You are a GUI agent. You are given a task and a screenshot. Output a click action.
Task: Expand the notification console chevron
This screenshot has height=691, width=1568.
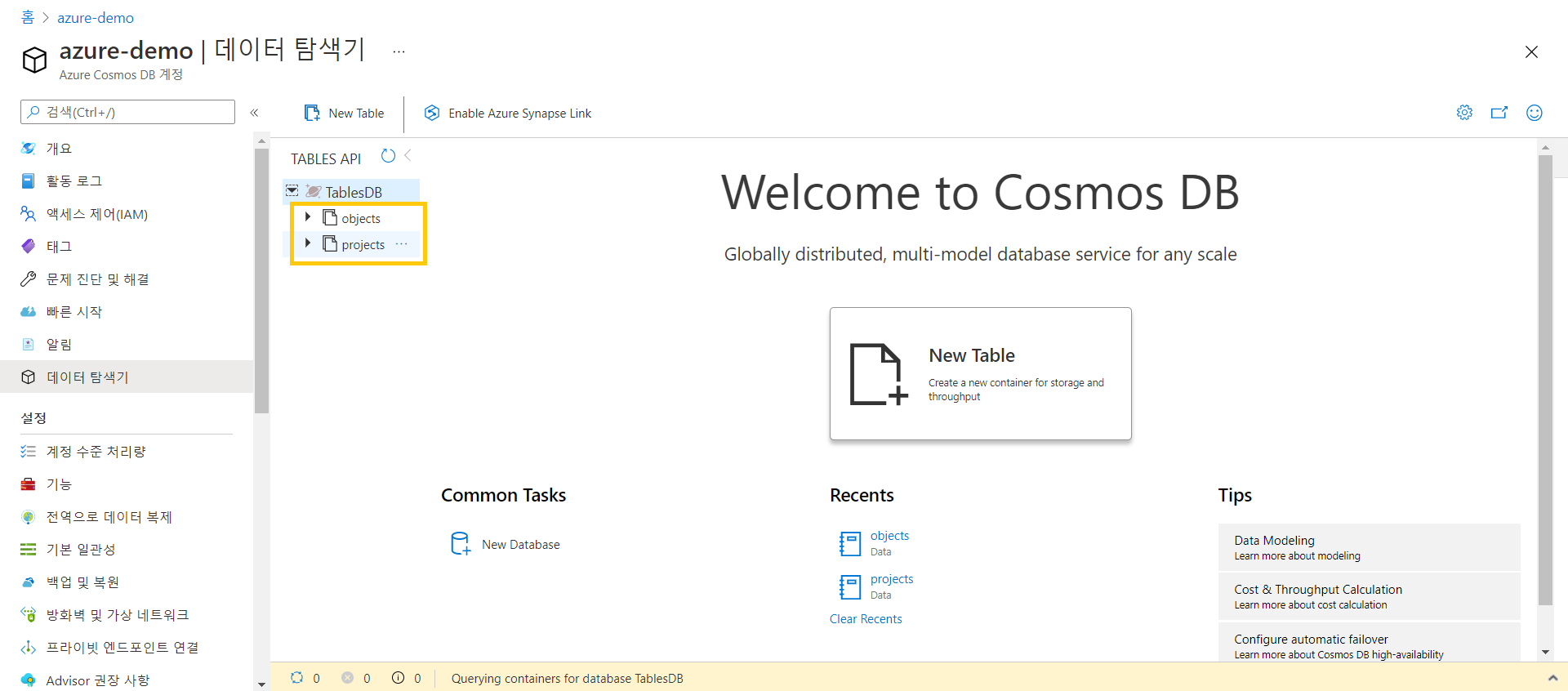pos(1552,678)
